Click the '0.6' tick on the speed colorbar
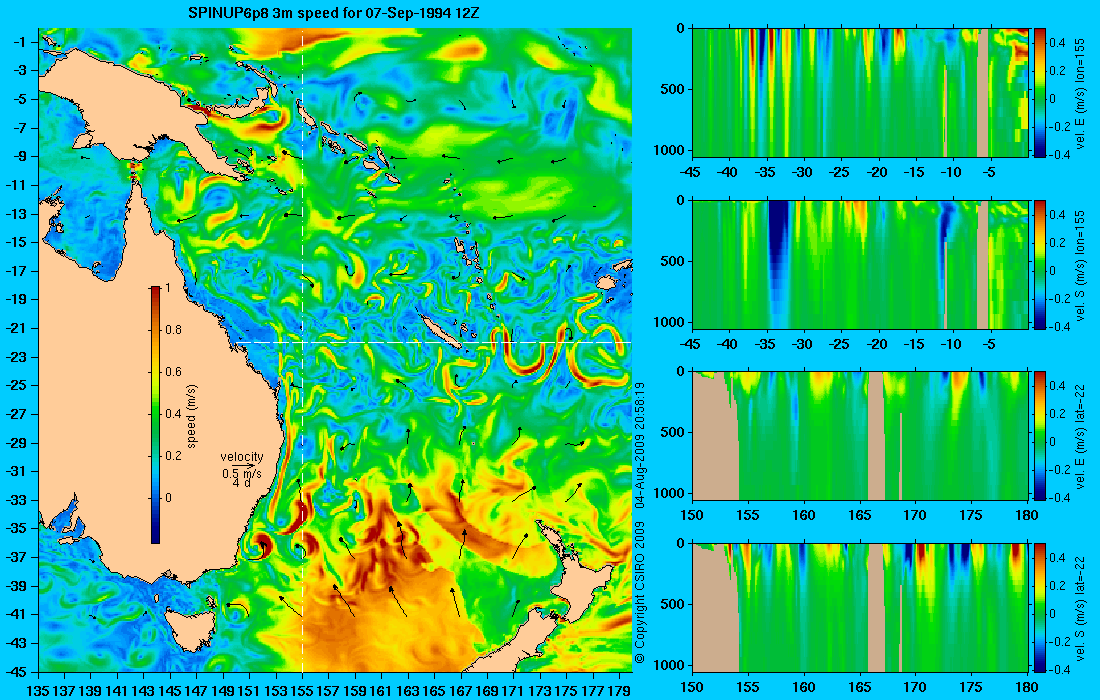 point(173,372)
